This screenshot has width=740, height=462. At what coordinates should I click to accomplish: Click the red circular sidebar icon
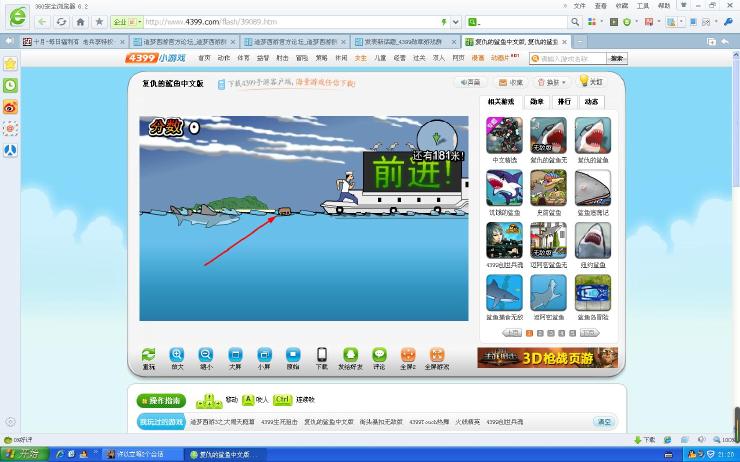click(x=10, y=128)
